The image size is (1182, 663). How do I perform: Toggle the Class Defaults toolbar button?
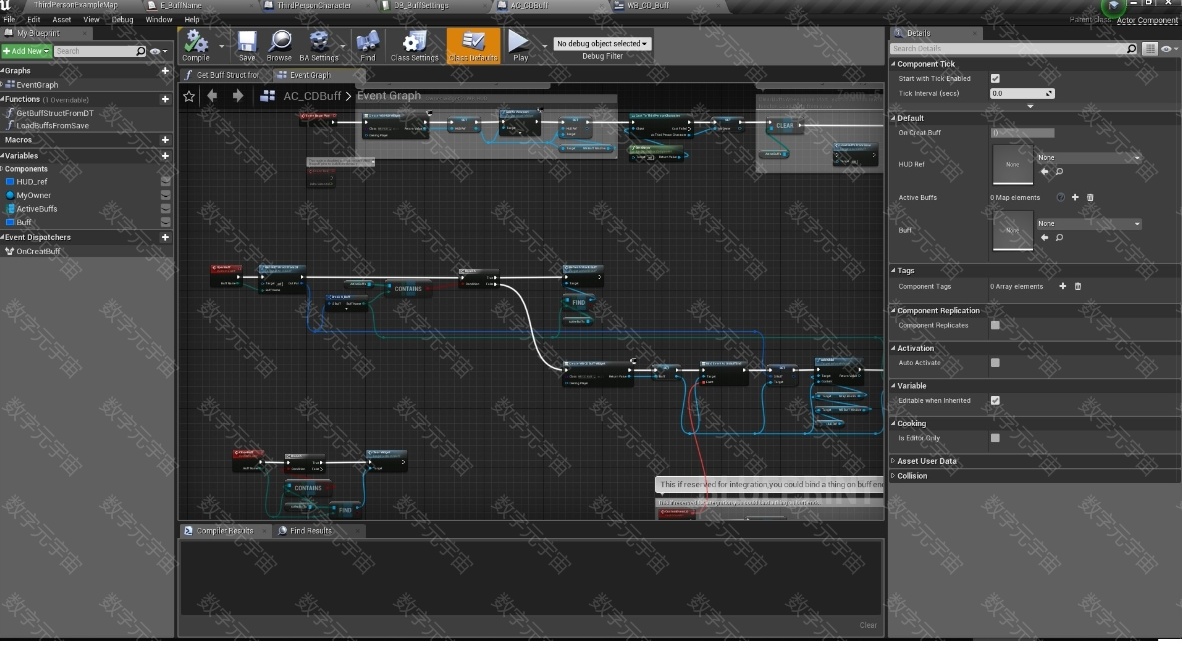pyautogui.click(x=473, y=45)
